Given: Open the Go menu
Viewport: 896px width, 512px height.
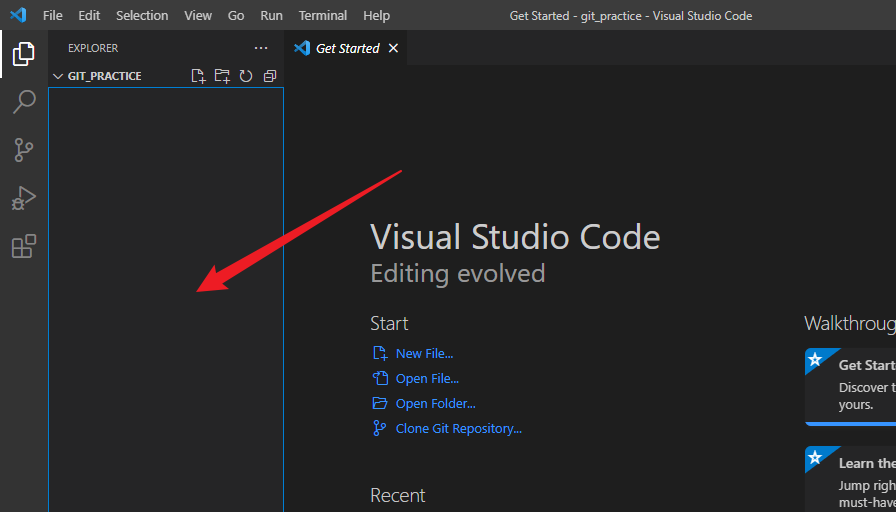Looking at the screenshot, I should tap(236, 15).
